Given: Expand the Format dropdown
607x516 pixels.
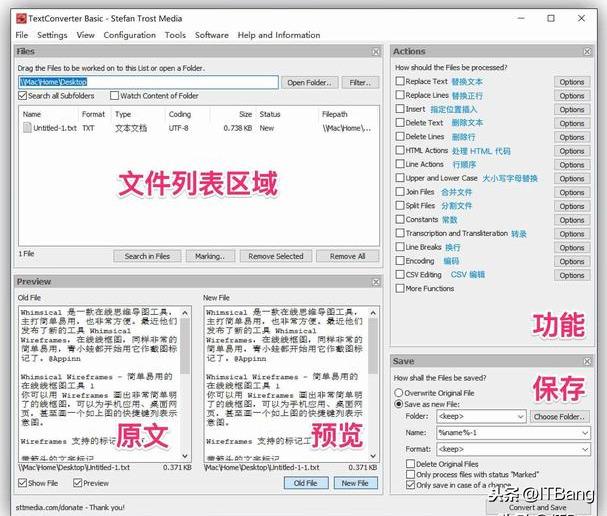Looking at the screenshot, I should [x=585, y=449].
